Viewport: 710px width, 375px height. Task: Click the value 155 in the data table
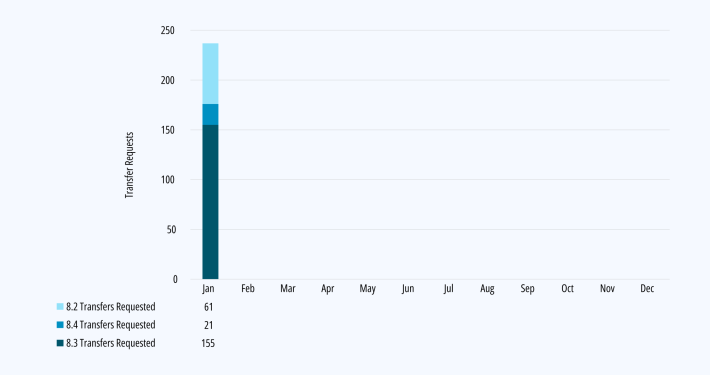tap(208, 343)
